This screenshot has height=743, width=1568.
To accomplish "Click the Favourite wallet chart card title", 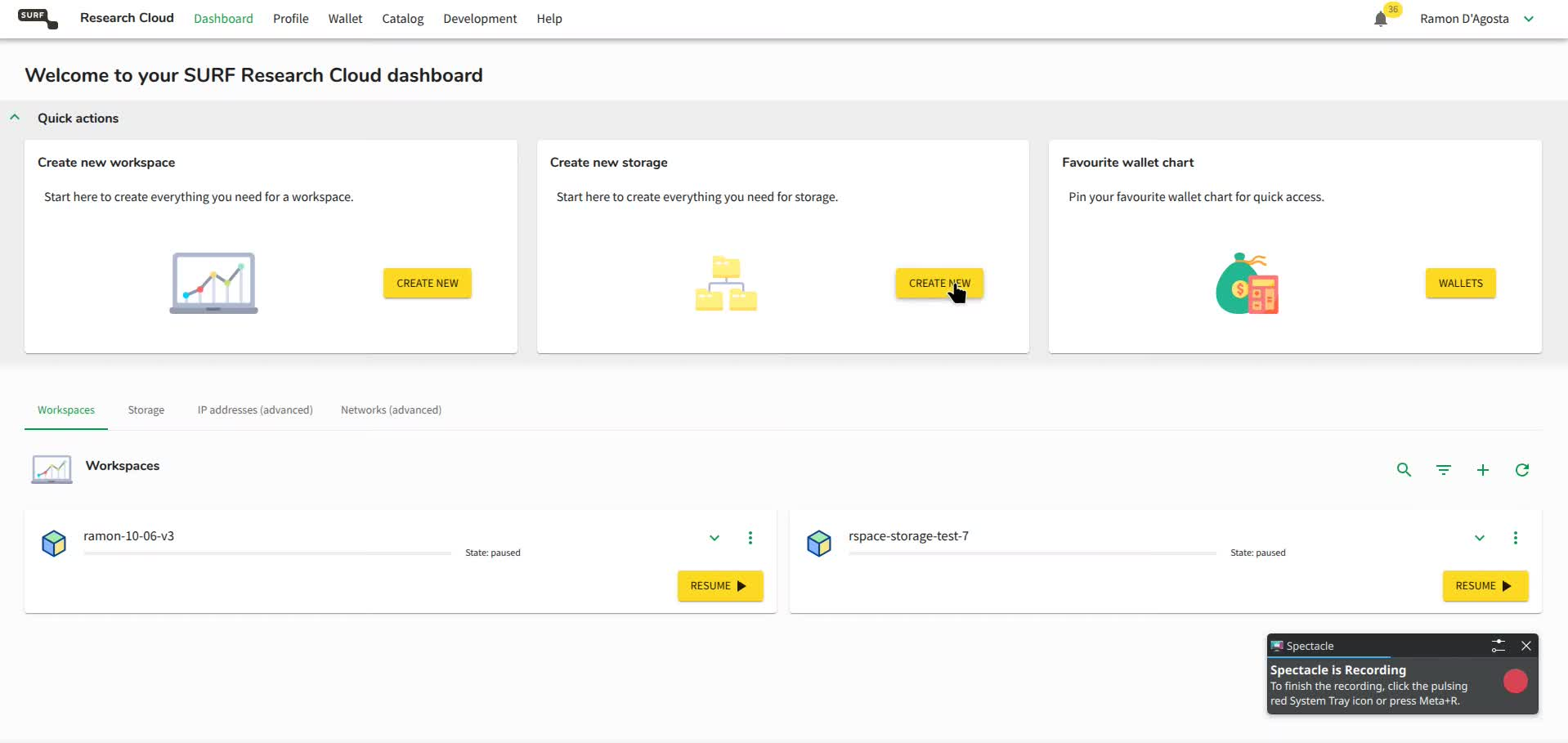I will click(x=1128, y=163).
